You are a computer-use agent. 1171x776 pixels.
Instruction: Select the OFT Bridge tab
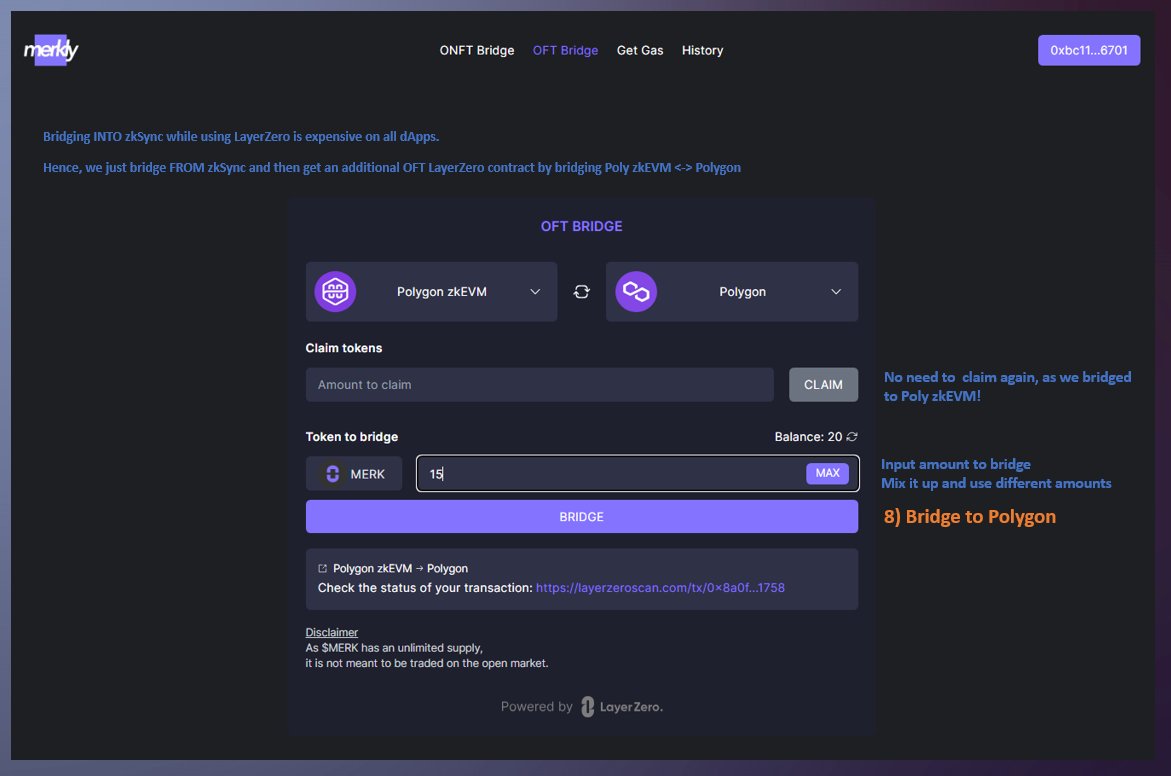(565, 50)
